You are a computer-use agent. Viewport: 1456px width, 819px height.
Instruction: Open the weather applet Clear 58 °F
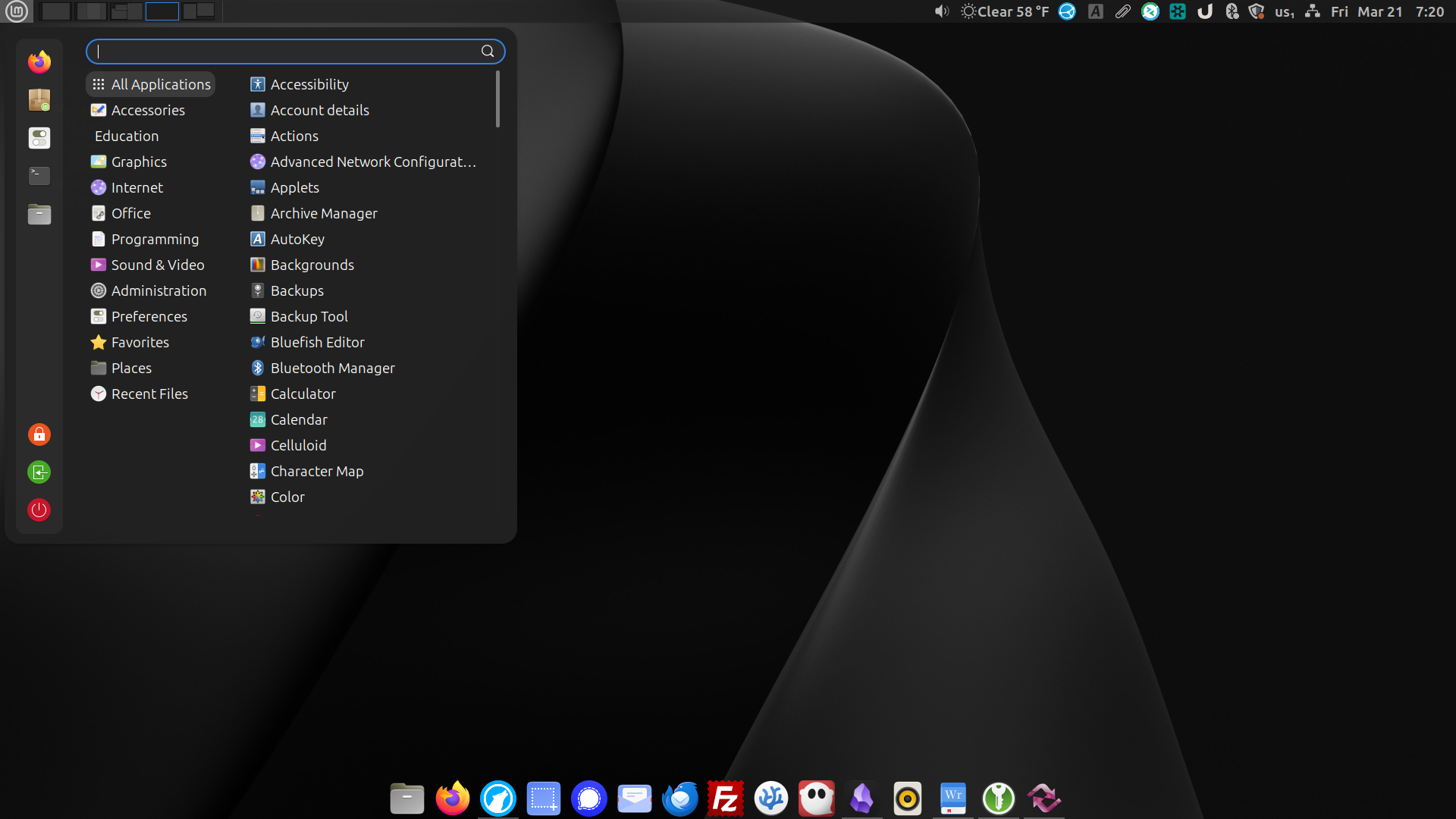[x=1005, y=11]
